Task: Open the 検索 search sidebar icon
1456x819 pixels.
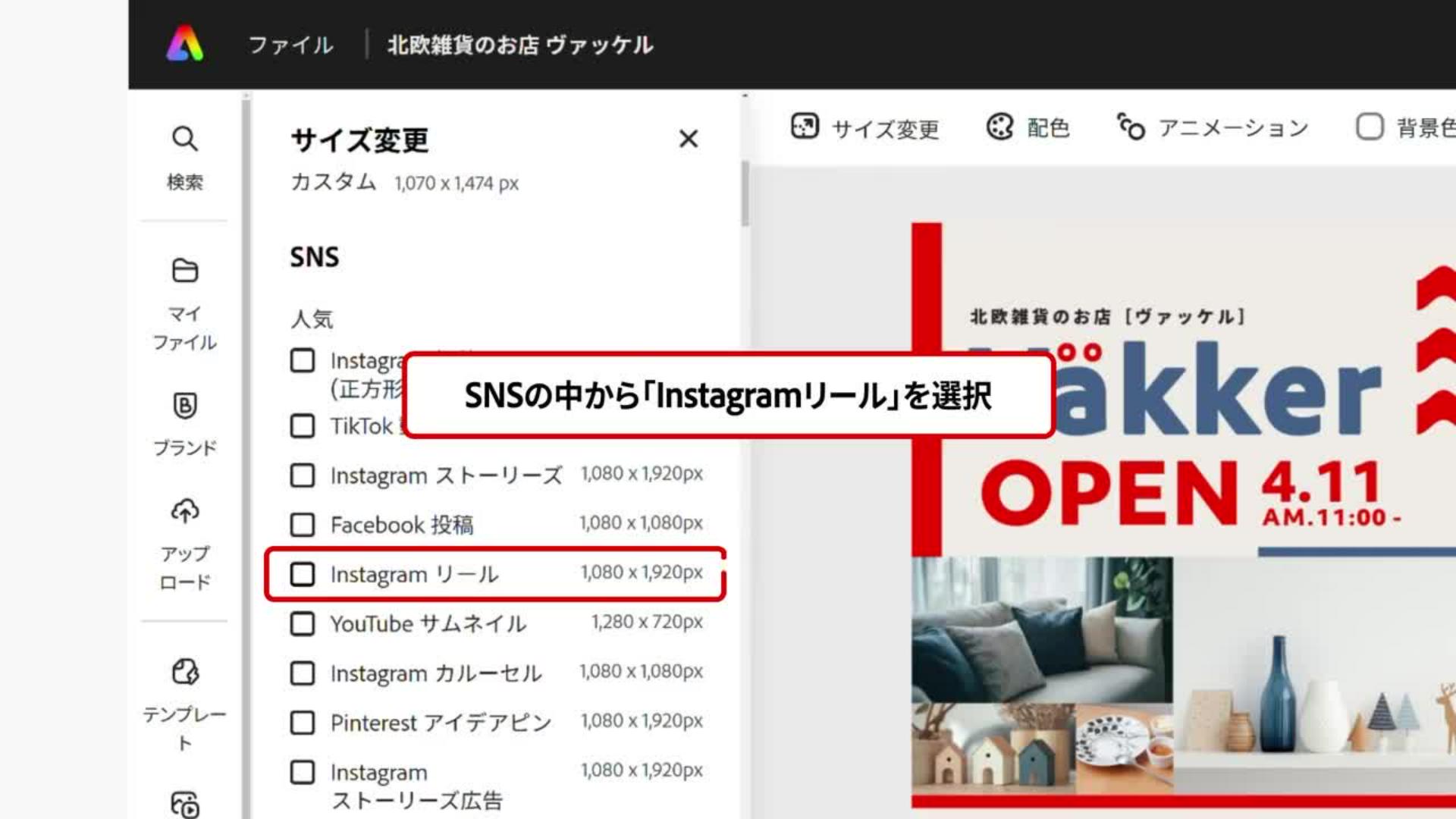Action: pos(184,140)
